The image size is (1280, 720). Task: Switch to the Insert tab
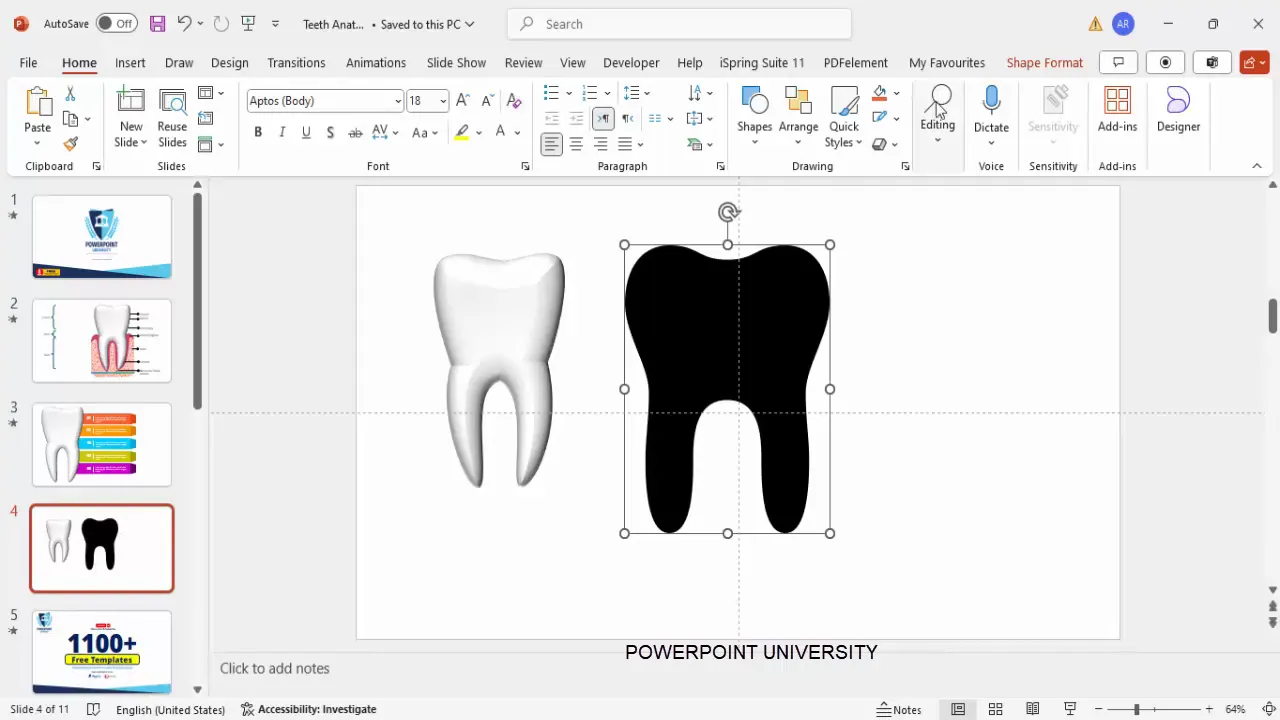(130, 62)
